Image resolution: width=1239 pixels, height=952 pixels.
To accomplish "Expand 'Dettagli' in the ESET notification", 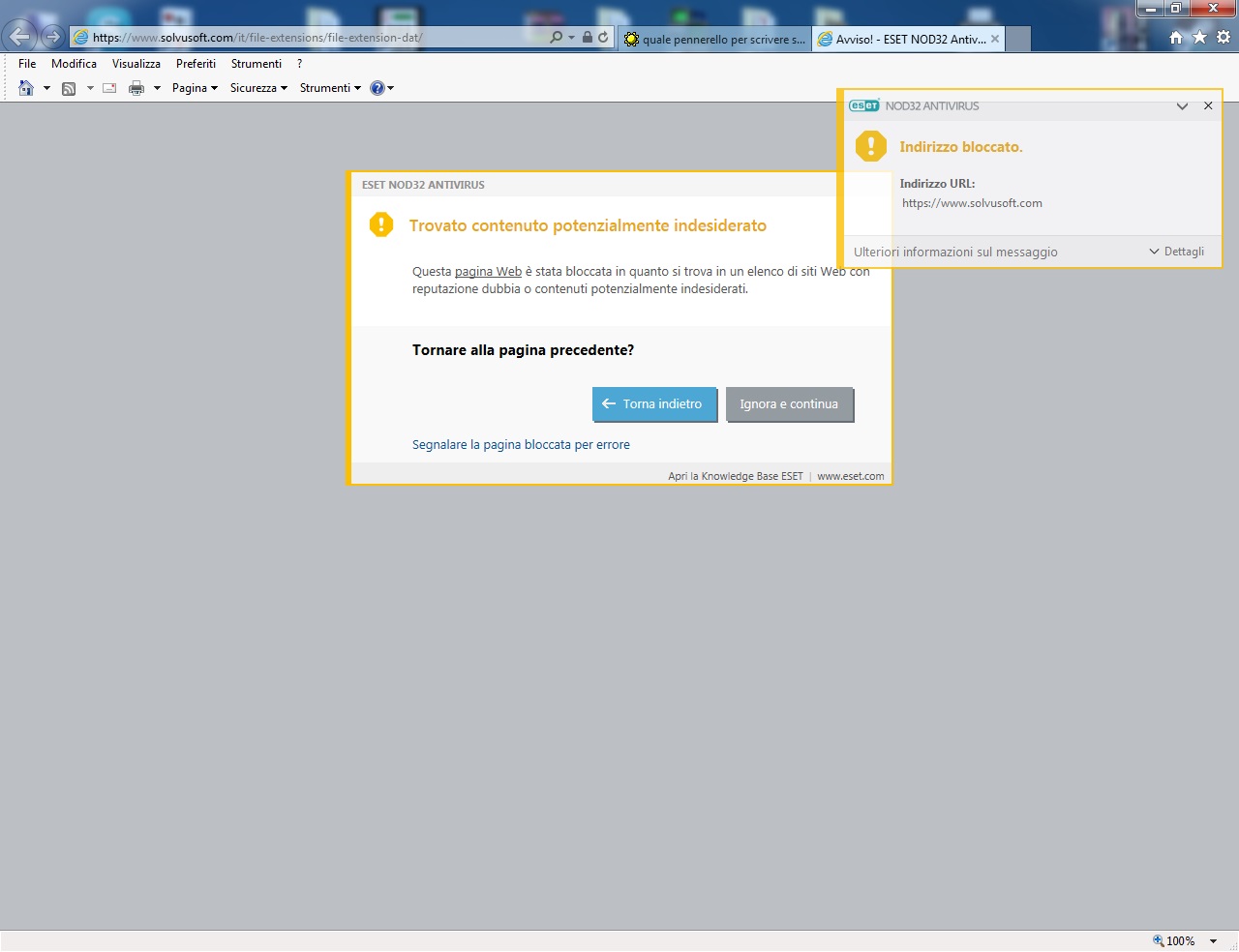I will pyautogui.click(x=1176, y=252).
